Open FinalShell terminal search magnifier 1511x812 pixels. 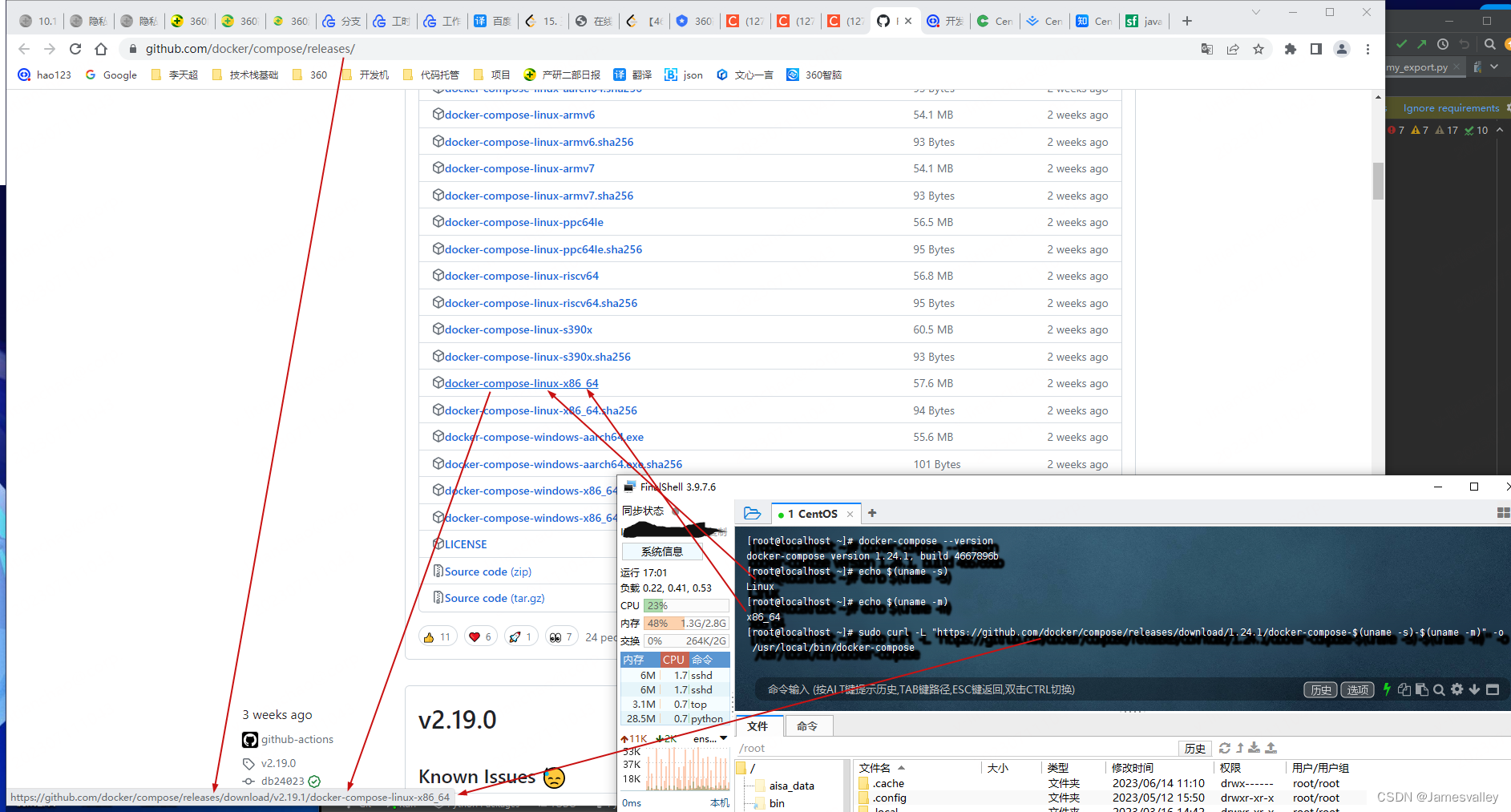(x=1439, y=689)
